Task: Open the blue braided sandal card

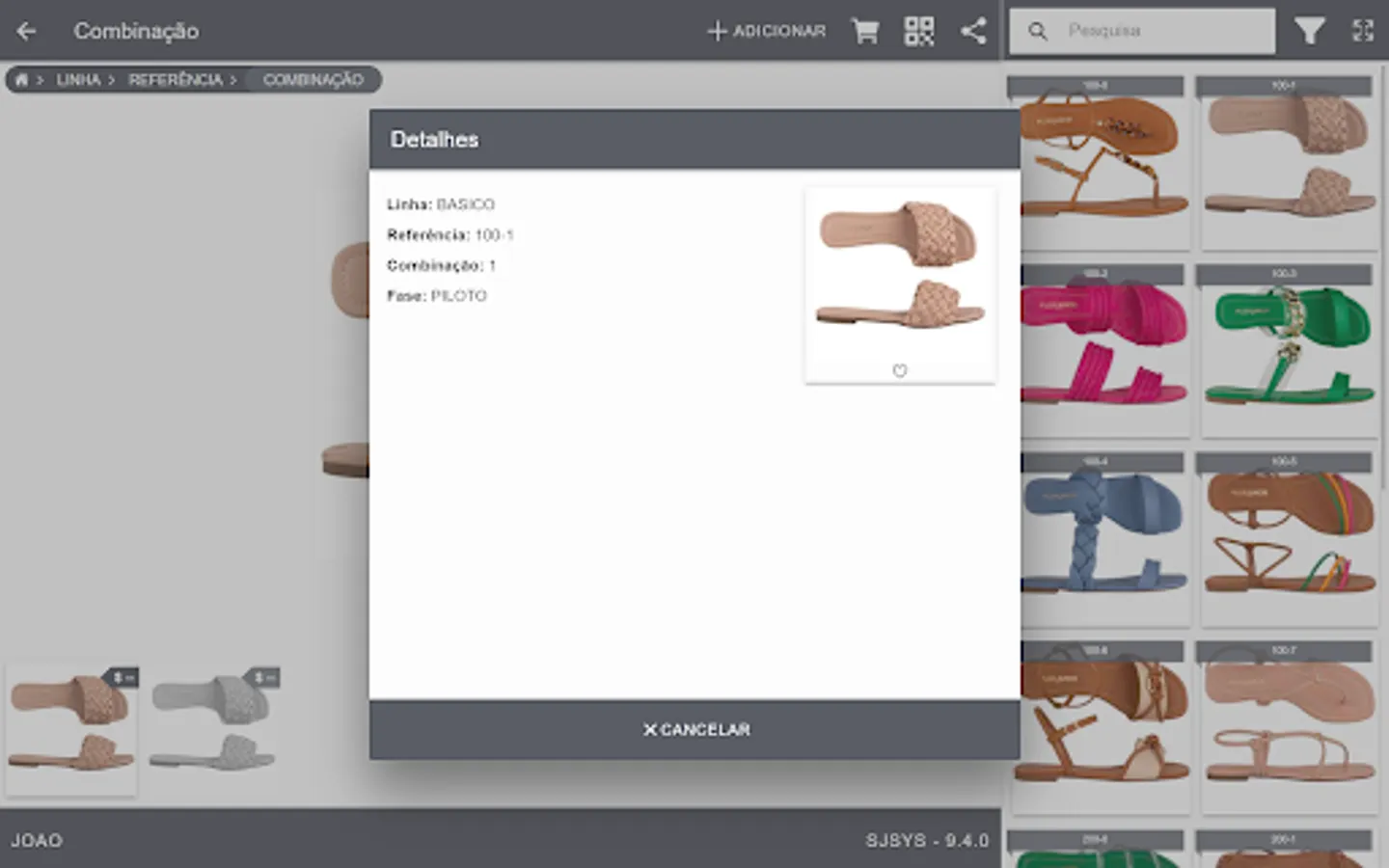Action: [x=1100, y=539]
